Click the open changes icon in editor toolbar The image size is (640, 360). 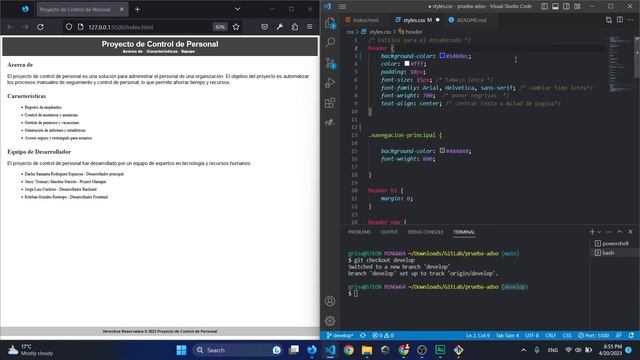pos(609,20)
